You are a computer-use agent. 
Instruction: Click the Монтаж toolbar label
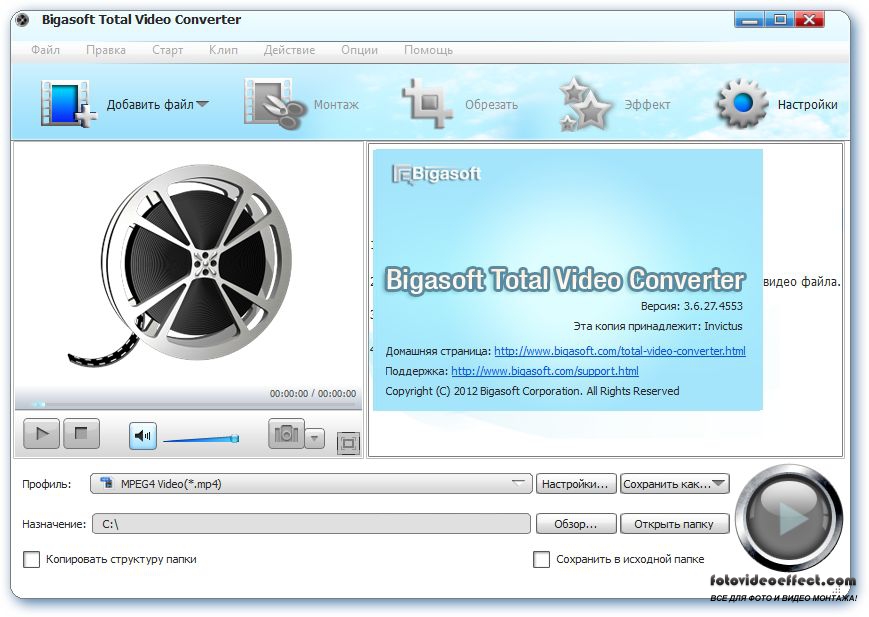336,104
